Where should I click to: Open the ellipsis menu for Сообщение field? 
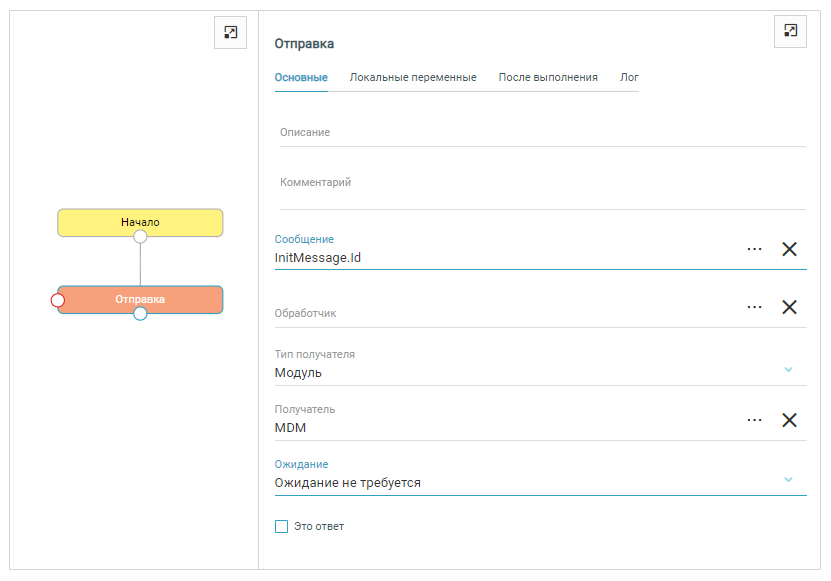click(x=754, y=249)
